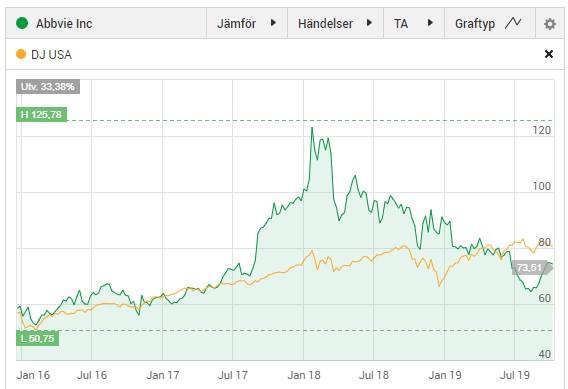The height and width of the screenshot is (389, 568).
Task: Open the TA menu
Action: coord(414,24)
